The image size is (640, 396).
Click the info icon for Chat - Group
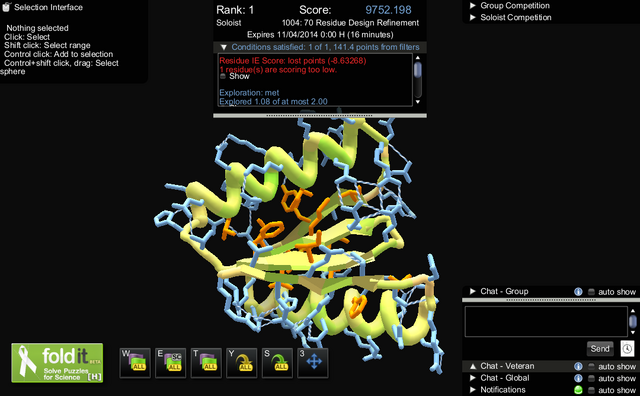click(578, 291)
